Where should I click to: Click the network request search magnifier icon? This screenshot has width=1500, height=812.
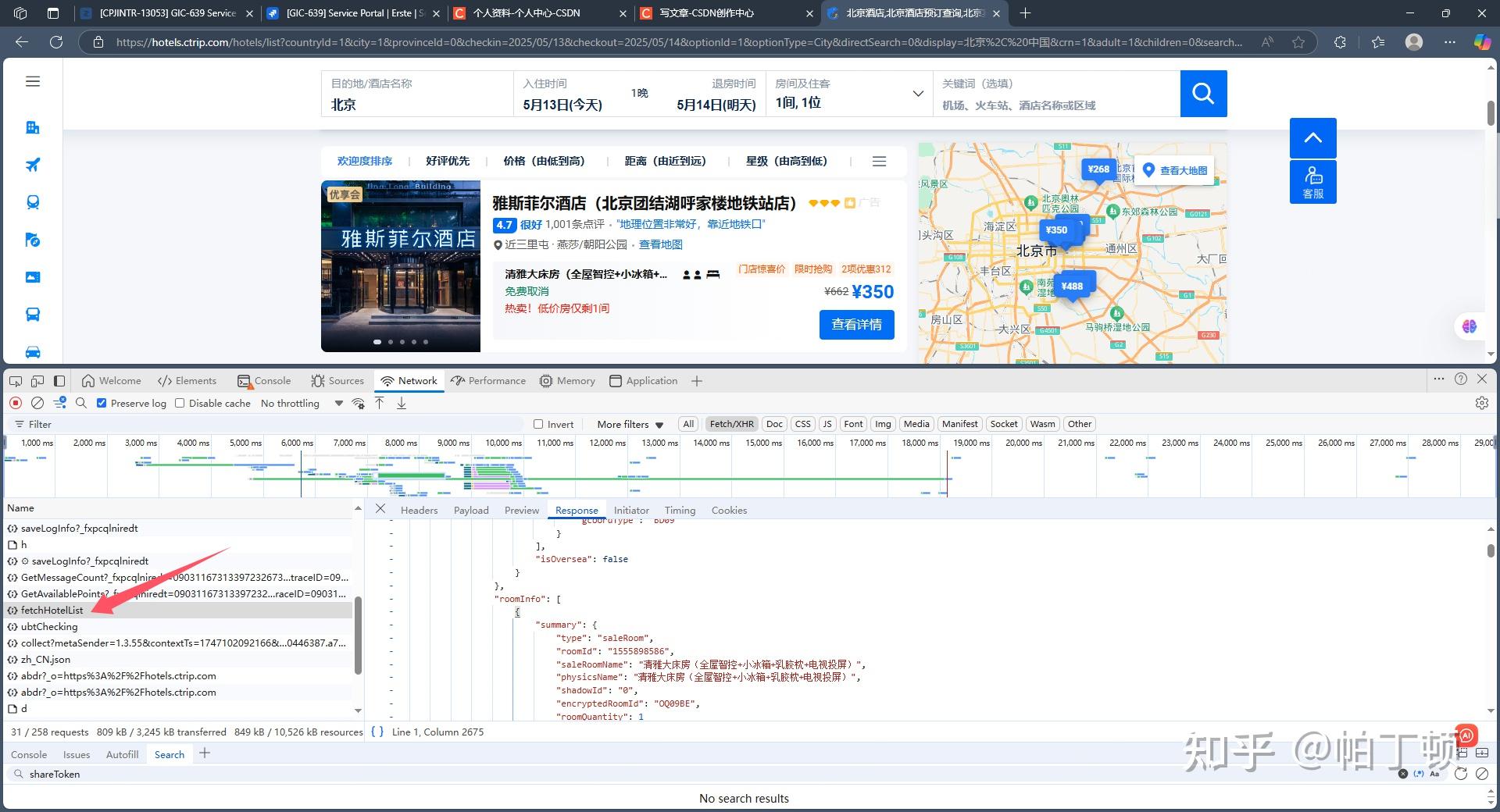[81, 403]
